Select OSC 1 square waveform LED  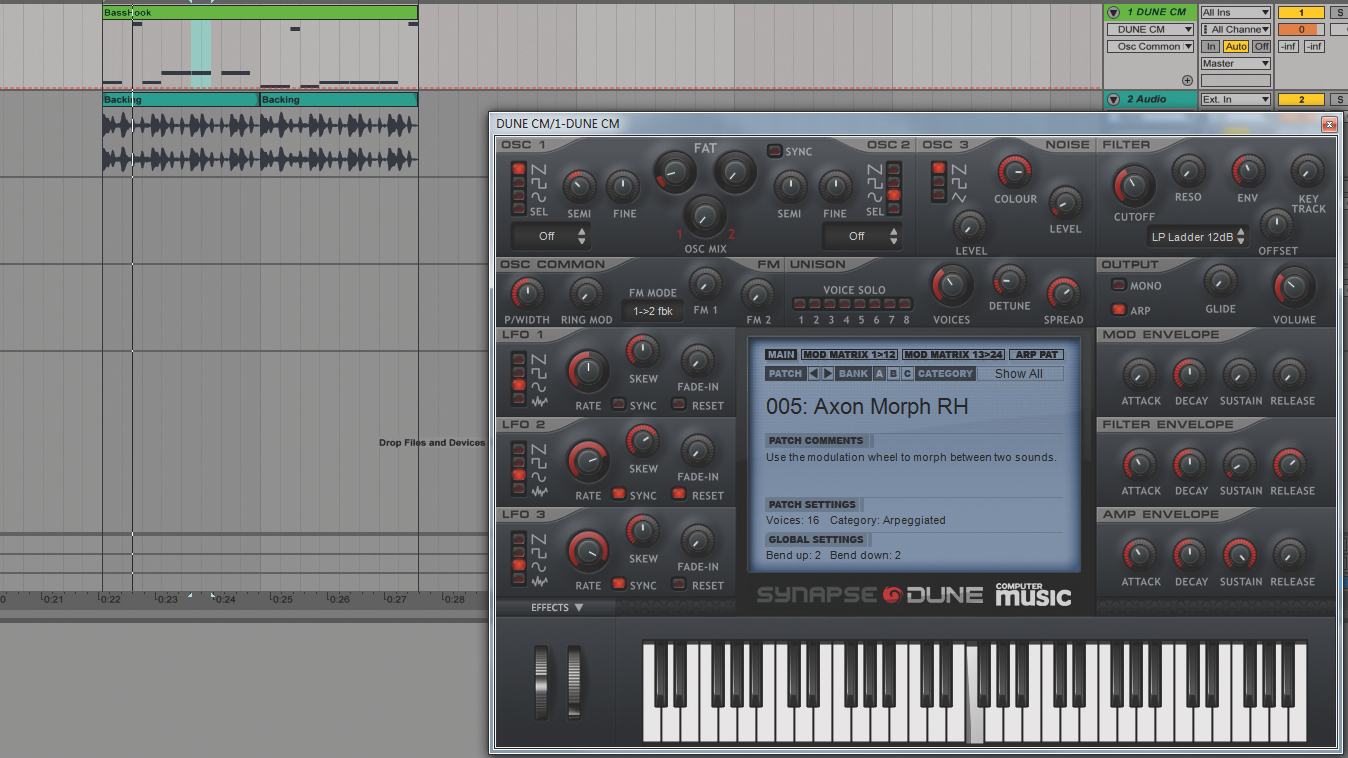518,183
